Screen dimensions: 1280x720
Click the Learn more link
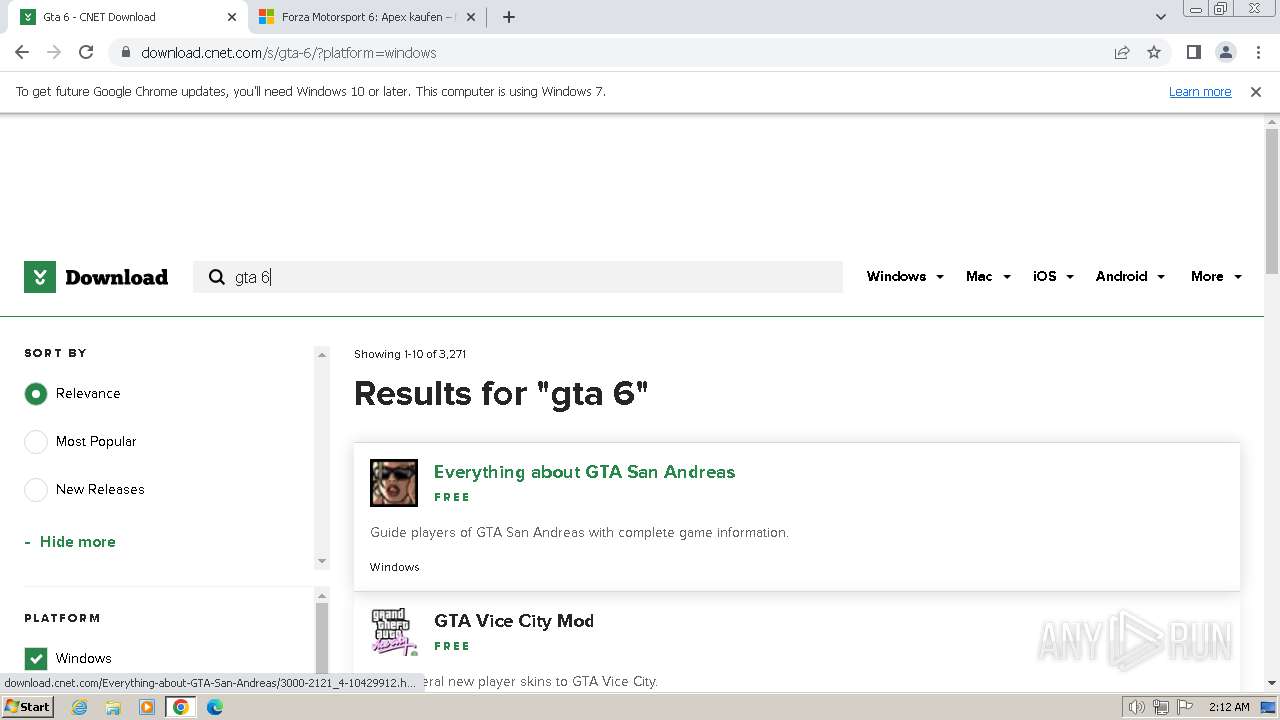point(1200,91)
